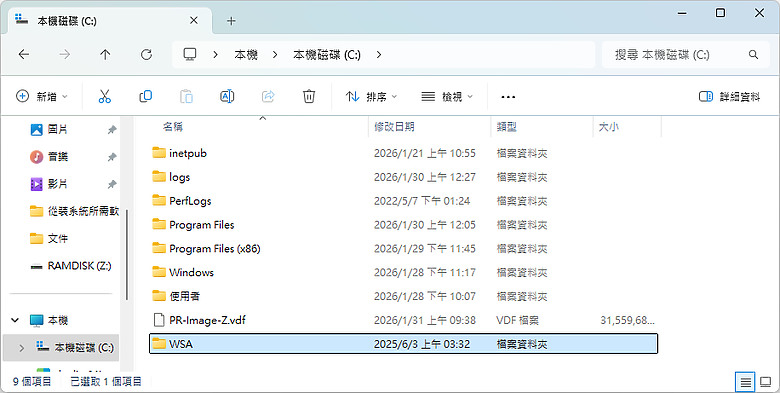This screenshot has width=780, height=393.
Task: Switch to large thumbnails view icon in status bar
Action: click(x=766, y=382)
